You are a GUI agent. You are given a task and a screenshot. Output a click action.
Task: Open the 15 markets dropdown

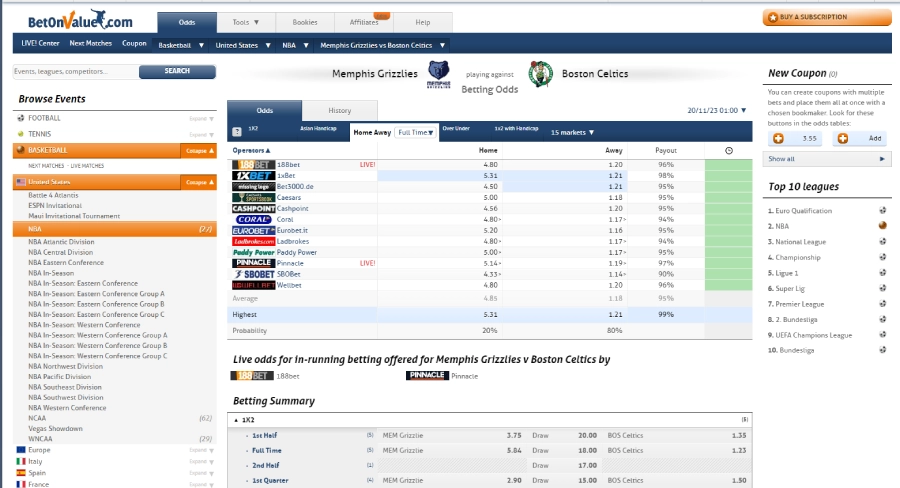point(572,132)
